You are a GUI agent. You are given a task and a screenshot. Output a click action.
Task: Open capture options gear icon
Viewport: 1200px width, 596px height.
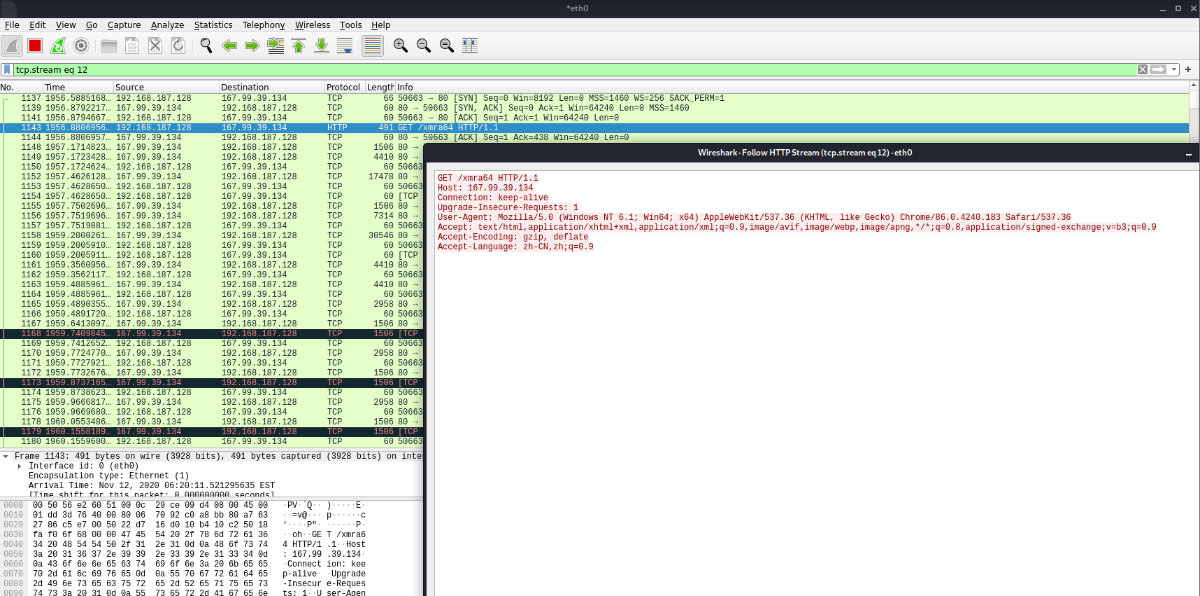pos(81,45)
